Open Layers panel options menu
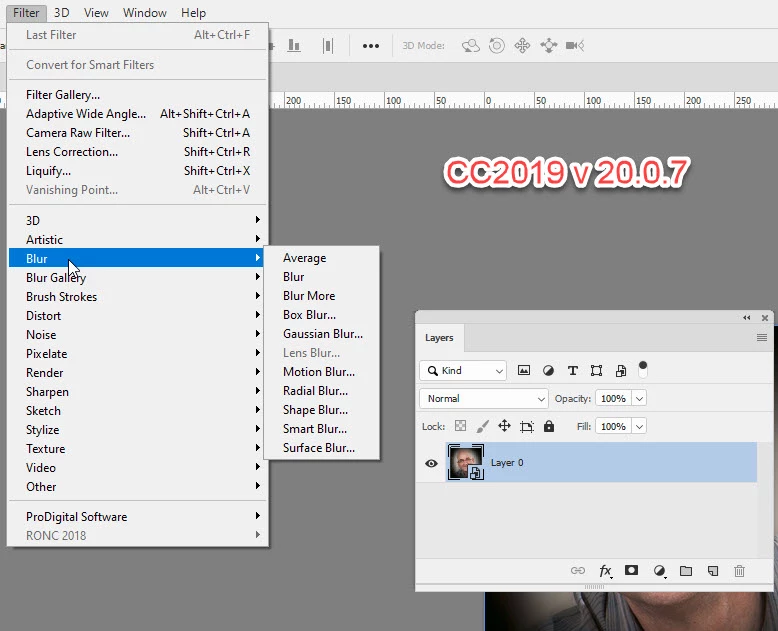Screen dimensions: 778x631 (x=762, y=337)
